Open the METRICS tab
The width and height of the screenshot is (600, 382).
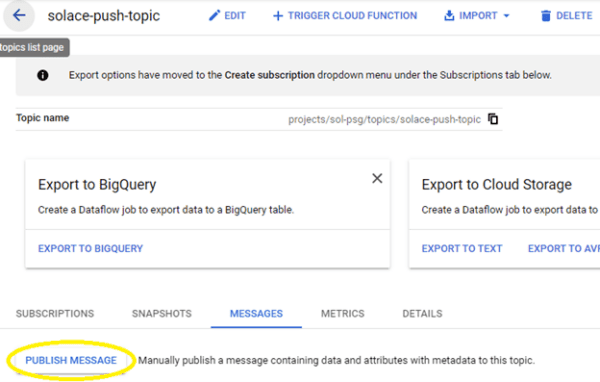[342, 313]
